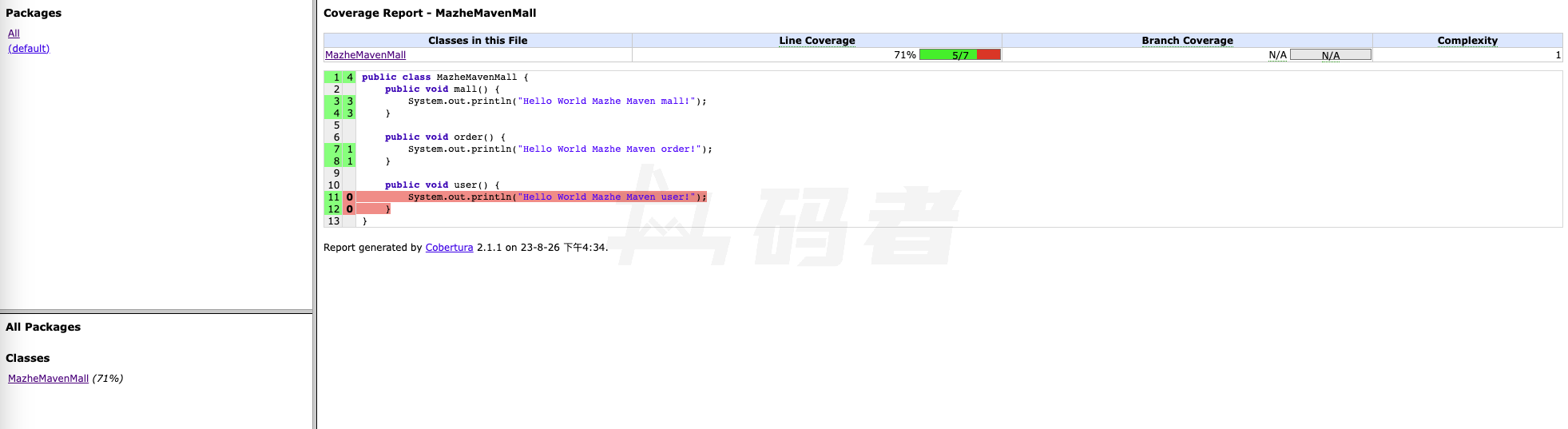Open the All packages link
Screen dimensions: 1568x429
[x=14, y=34]
